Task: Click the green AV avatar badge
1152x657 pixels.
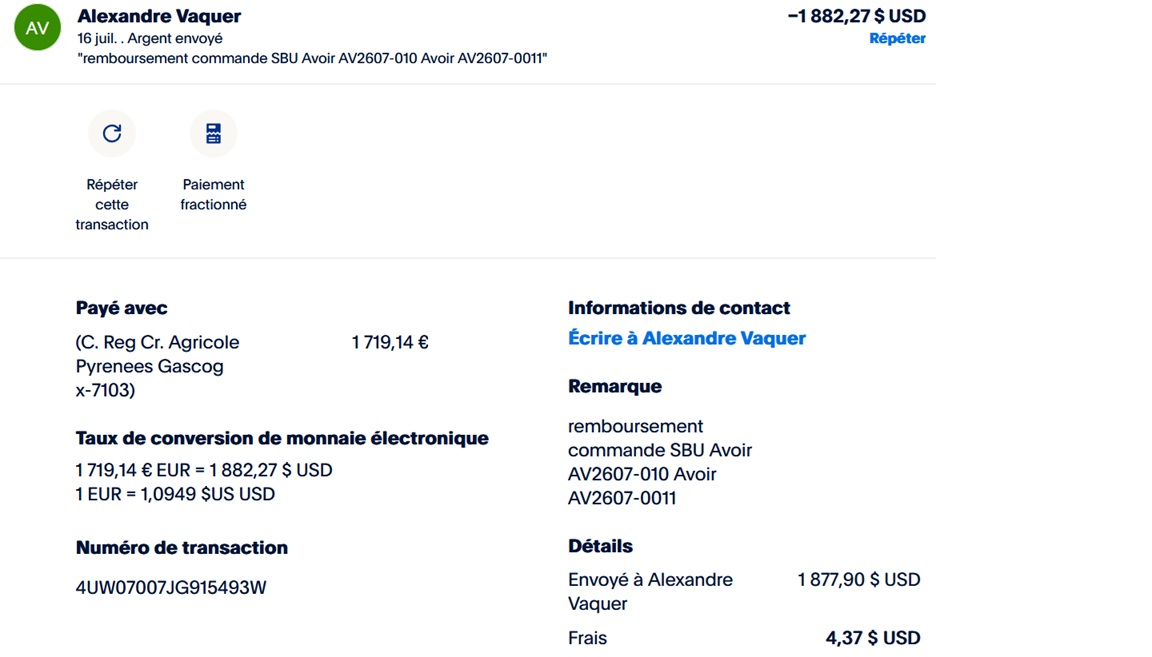Action: point(37,27)
